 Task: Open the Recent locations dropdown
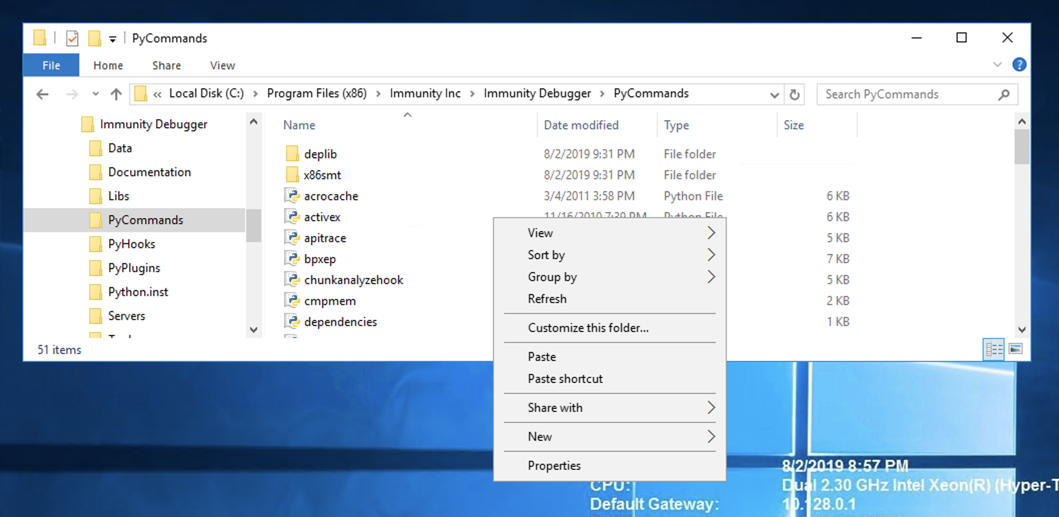[95, 94]
